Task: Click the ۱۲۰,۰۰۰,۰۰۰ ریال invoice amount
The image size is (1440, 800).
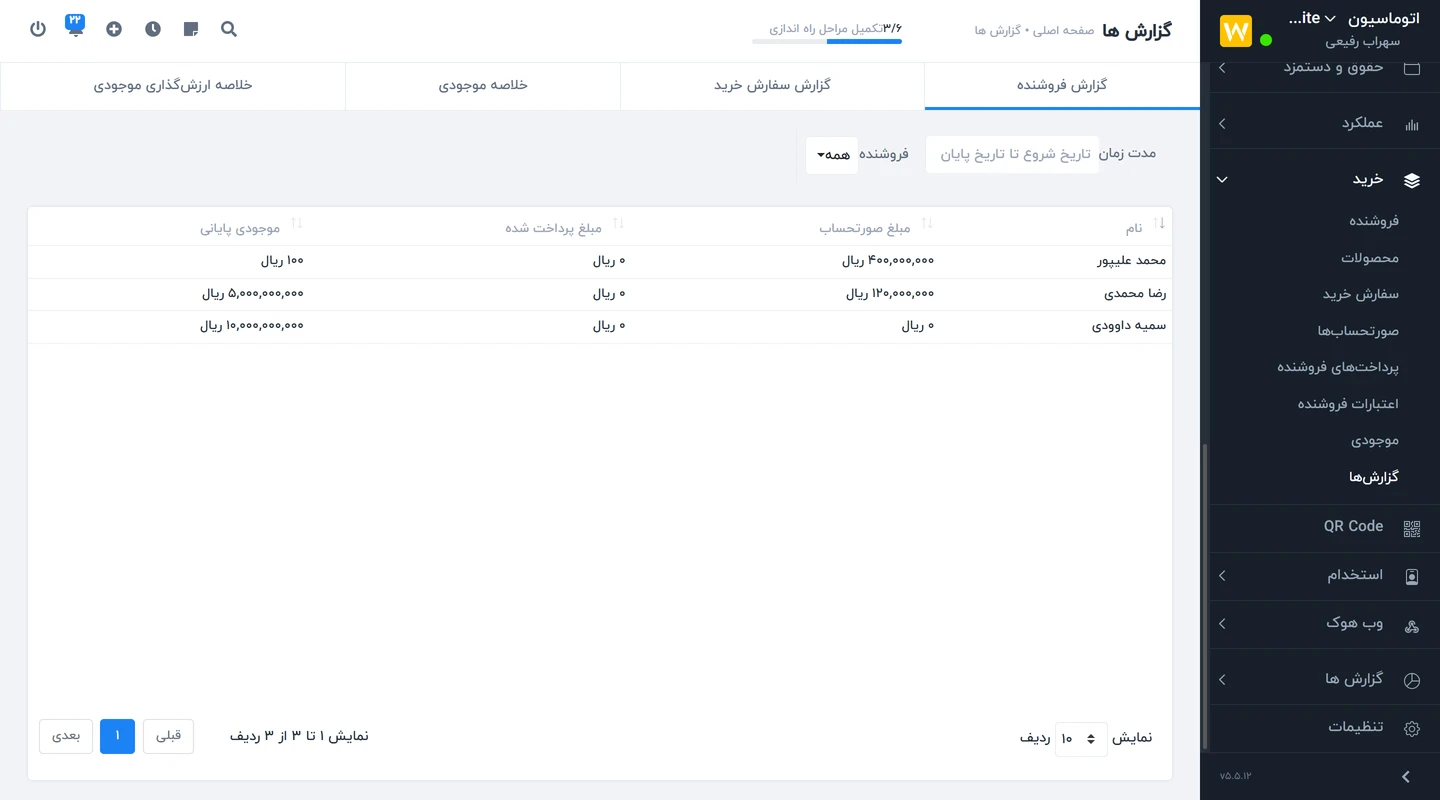Action: tap(890, 294)
